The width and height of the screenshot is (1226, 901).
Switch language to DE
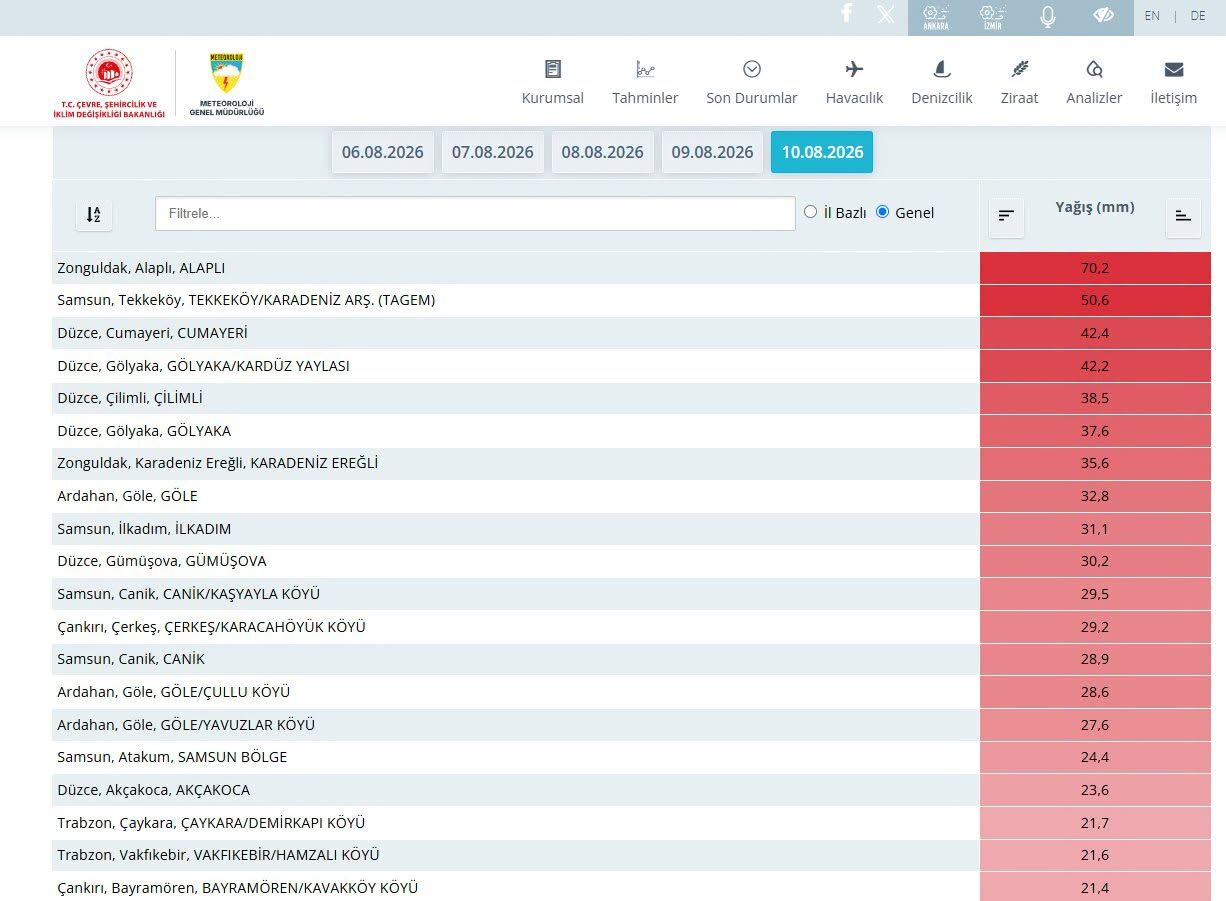click(x=1198, y=16)
